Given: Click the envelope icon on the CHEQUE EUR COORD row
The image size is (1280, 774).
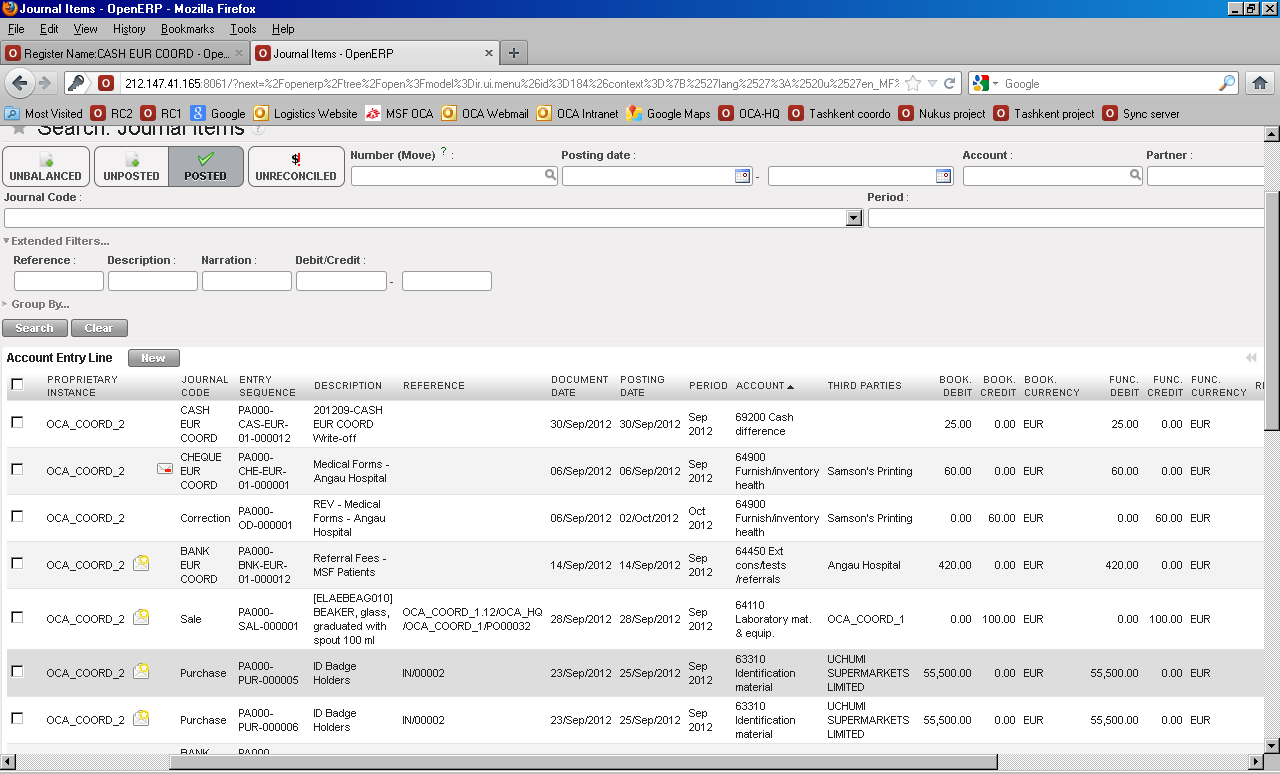Looking at the screenshot, I should [165, 468].
